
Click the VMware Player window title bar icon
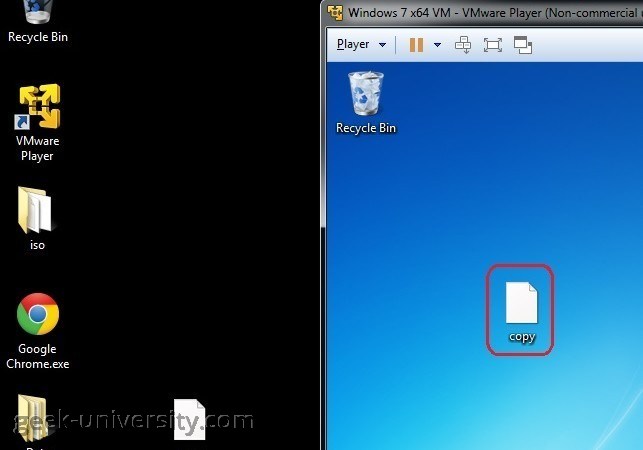pyautogui.click(x=335, y=13)
